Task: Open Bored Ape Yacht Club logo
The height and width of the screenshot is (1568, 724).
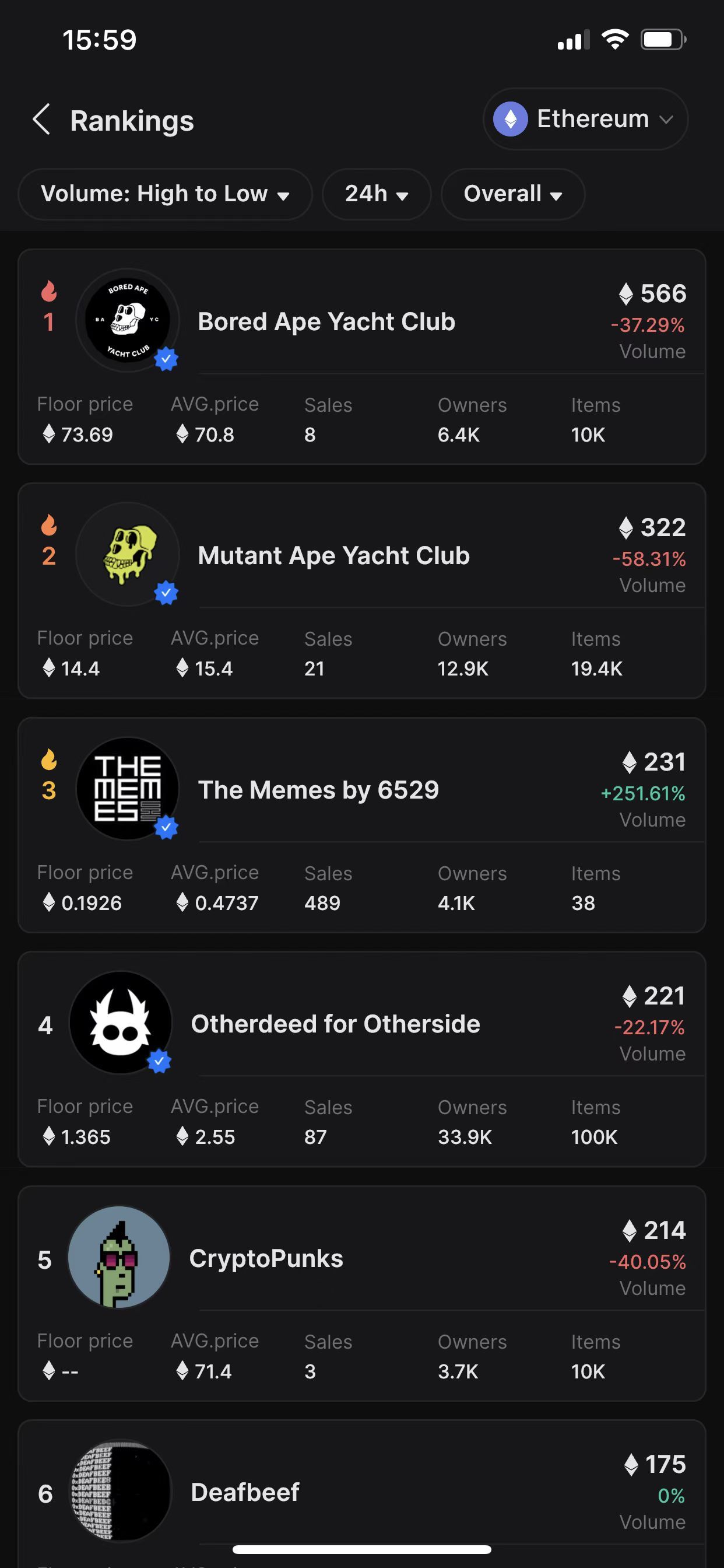Action: pos(128,320)
